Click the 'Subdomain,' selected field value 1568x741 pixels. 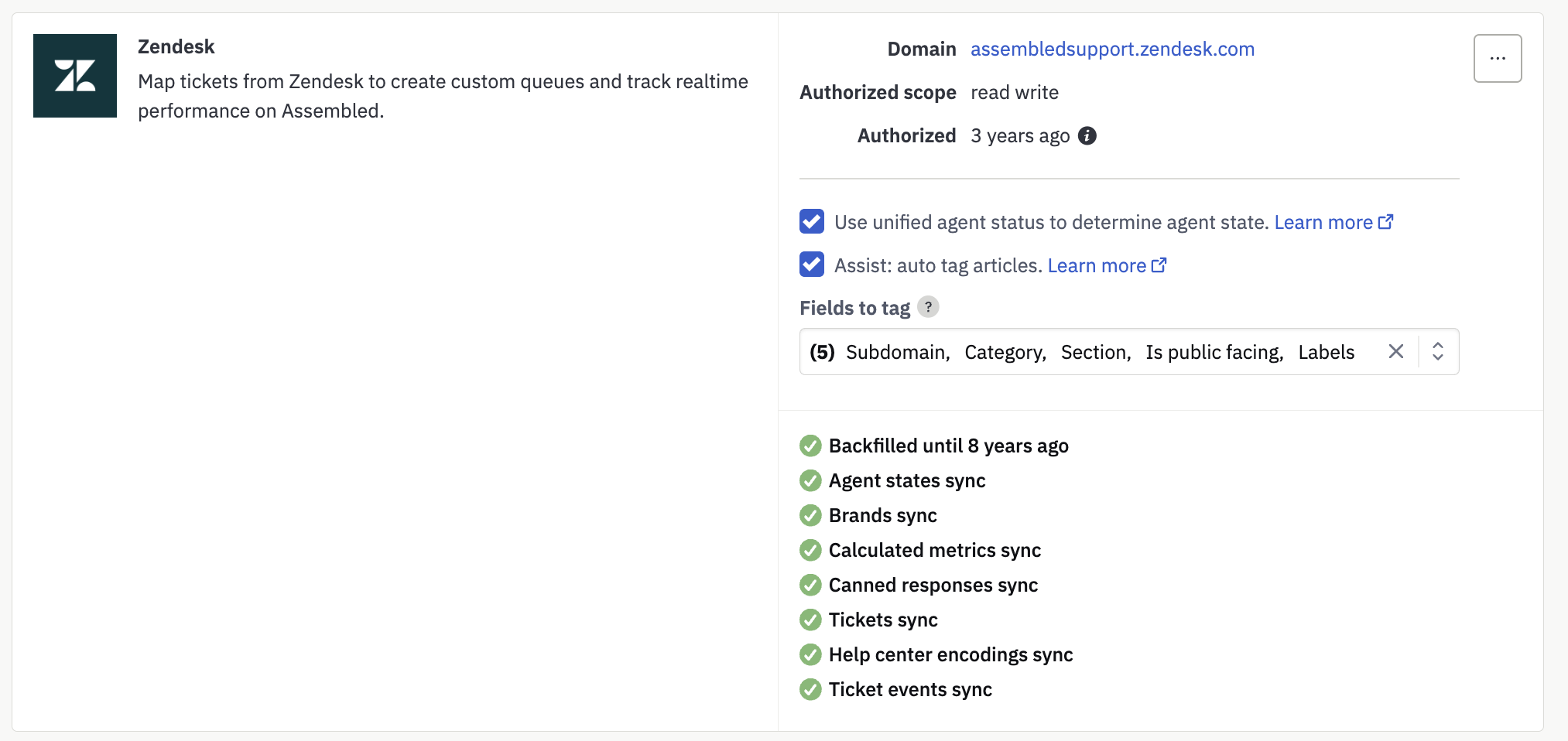898,352
